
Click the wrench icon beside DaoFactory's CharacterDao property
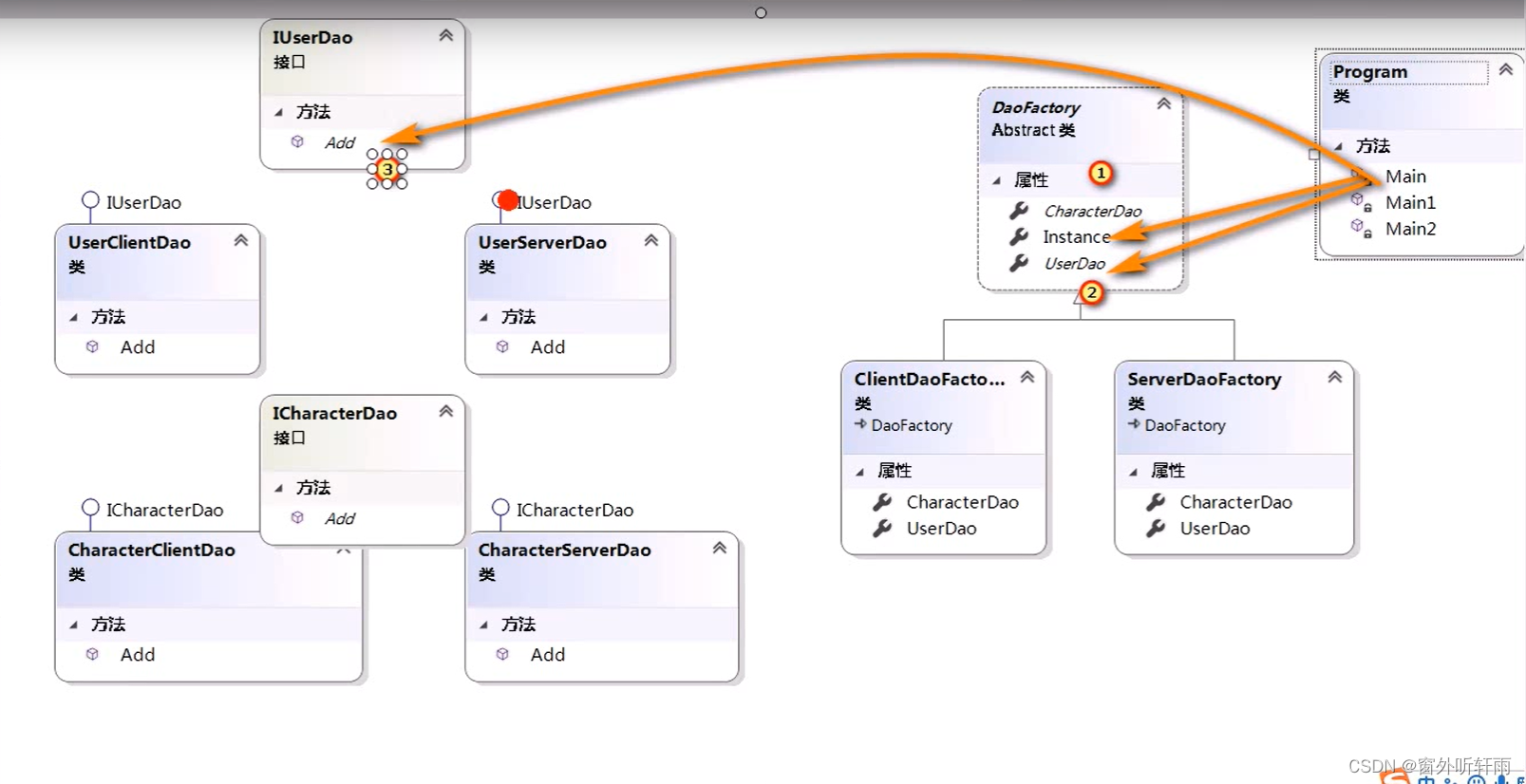click(1019, 210)
